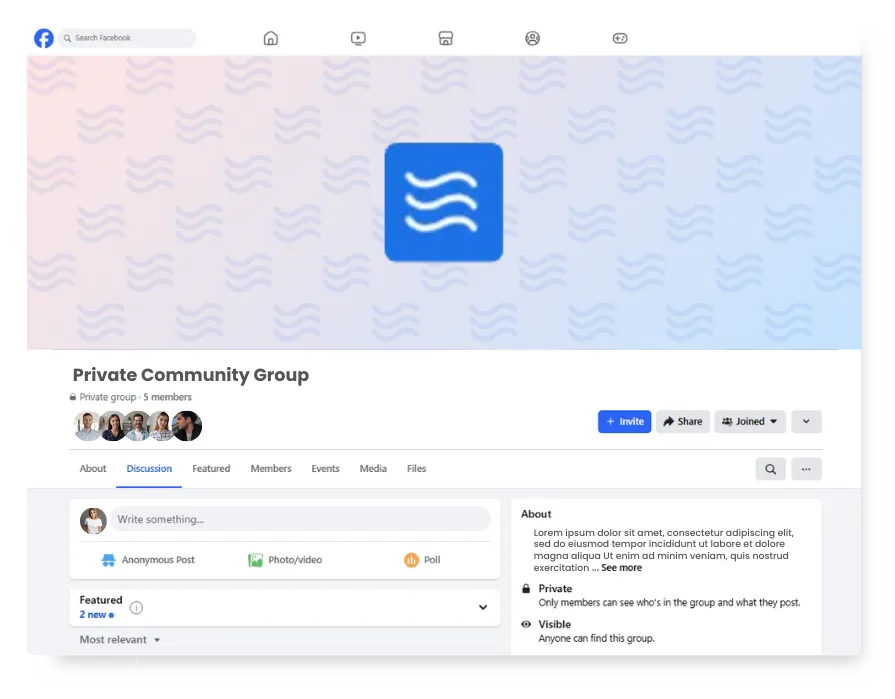Expand the chevron button next to Joined
Screen dimensions: 895x699
pyautogui.click(x=806, y=422)
